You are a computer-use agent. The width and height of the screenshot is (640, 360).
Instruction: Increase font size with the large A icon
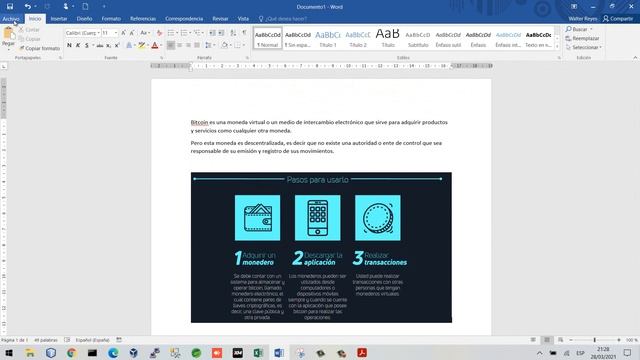tap(123, 33)
